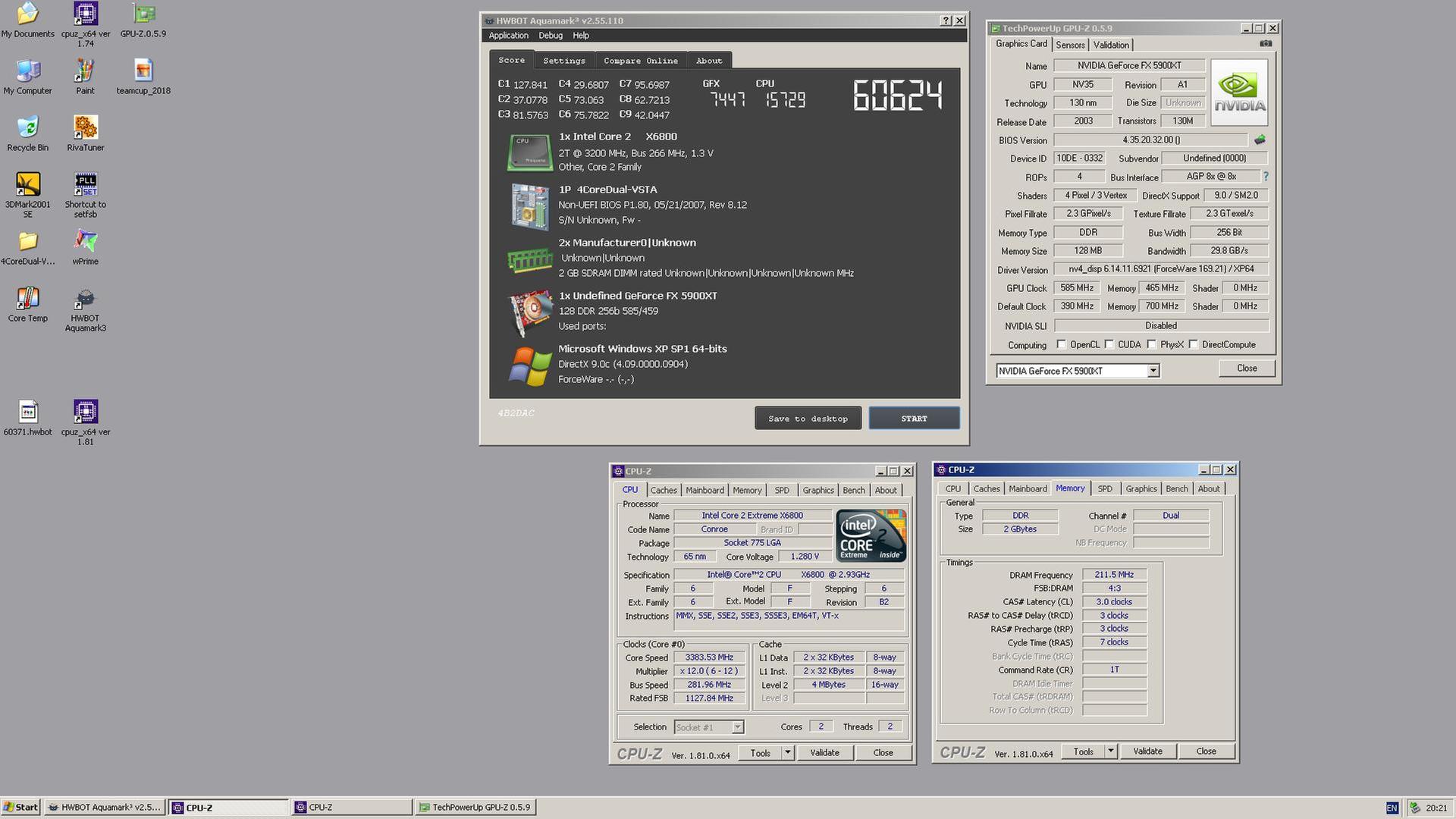
Task: Click Save to desktop button
Action: pyautogui.click(x=808, y=419)
